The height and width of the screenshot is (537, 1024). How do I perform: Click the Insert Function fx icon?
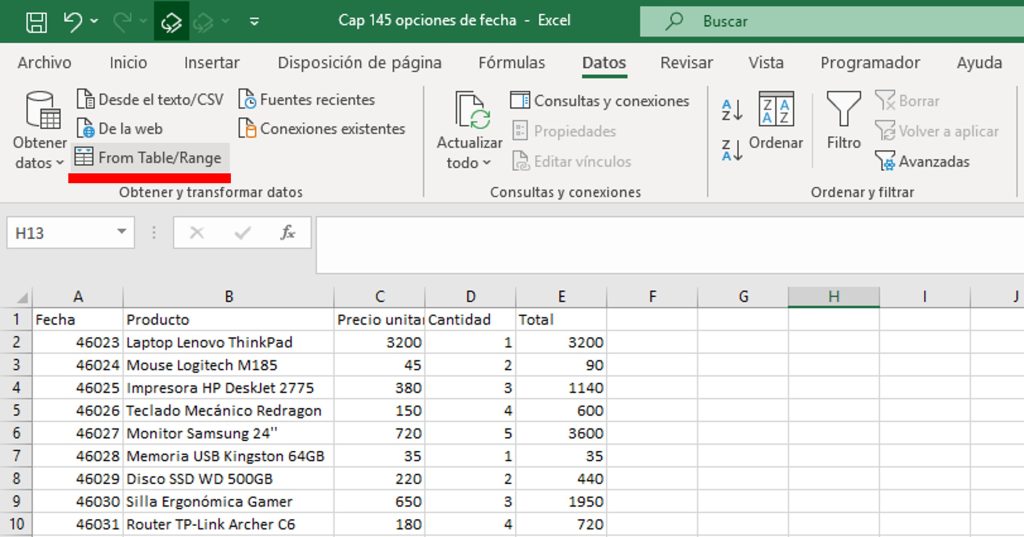[x=287, y=233]
